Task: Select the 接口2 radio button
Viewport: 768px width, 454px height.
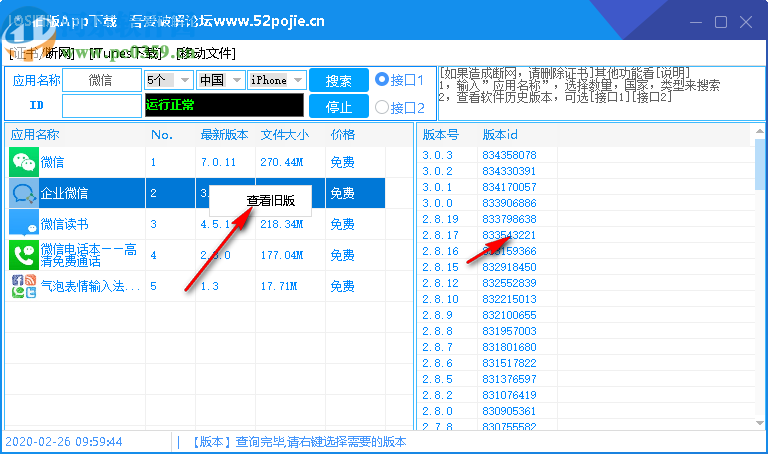Action: coord(382,107)
